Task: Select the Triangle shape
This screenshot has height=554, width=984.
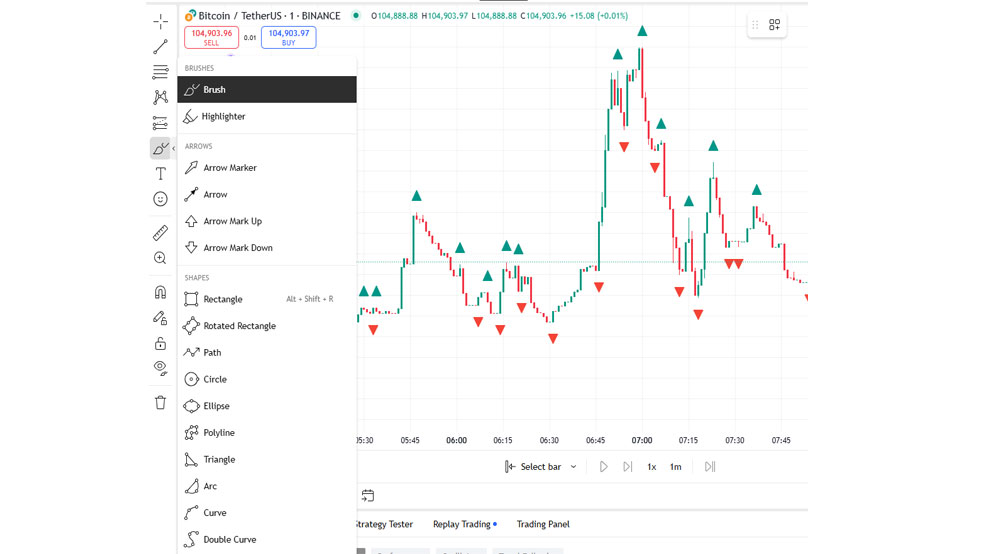Action: click(267, 459)
